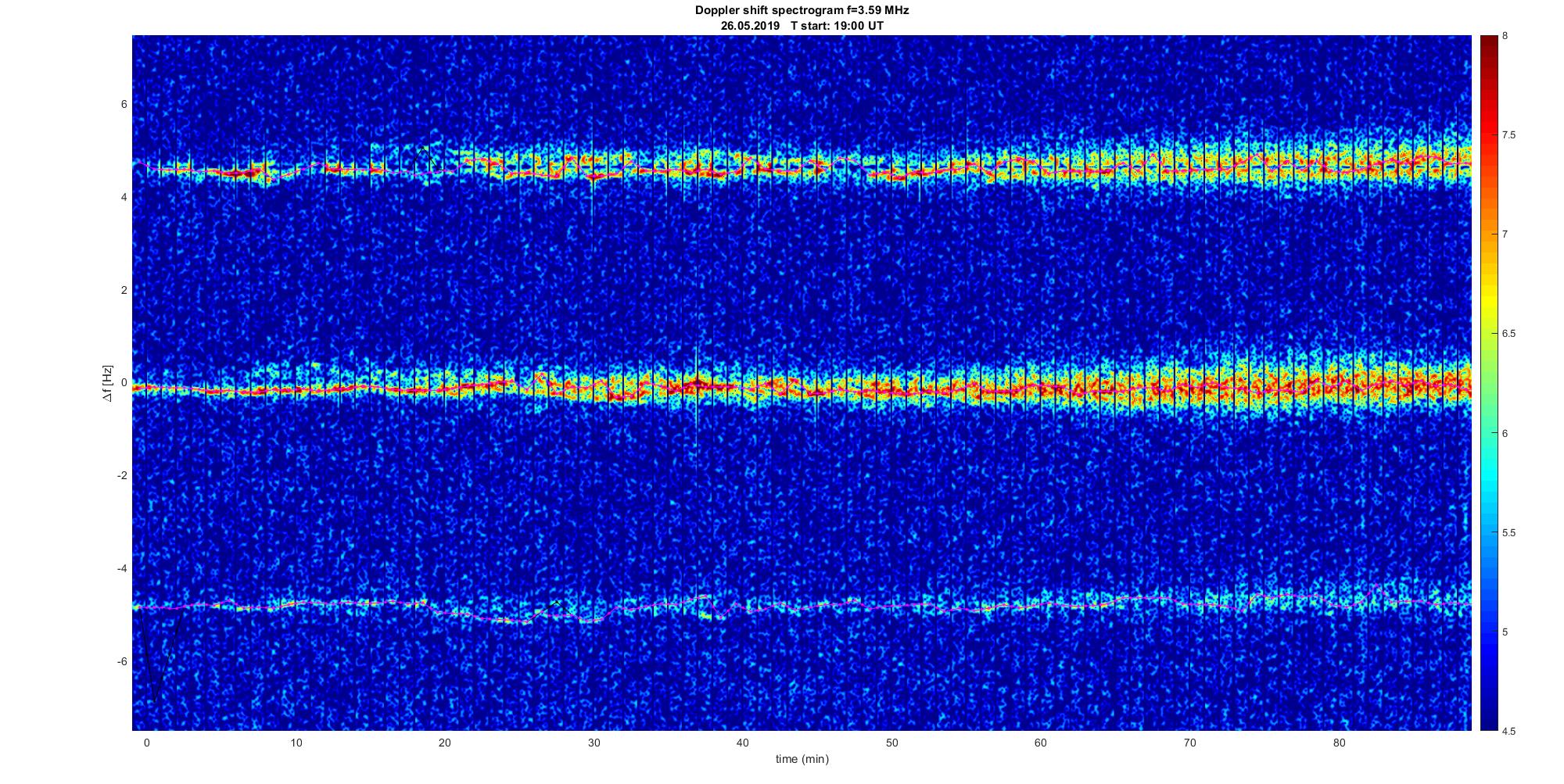The image size is (1564, 784).
Task: Click the y-axis tick label '-6'
Action: click(x=123, y=661)
